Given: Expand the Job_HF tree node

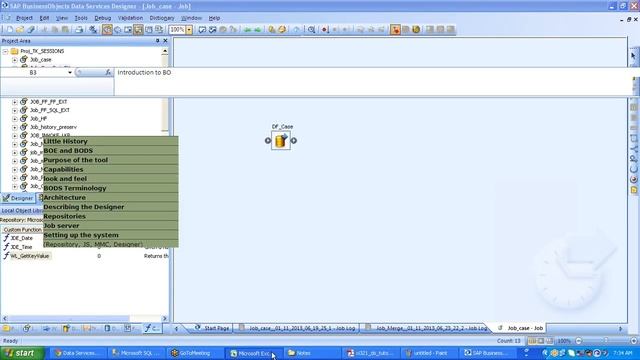Looking at the screenshot, I should pyautogui.click(x=15, y=119).
